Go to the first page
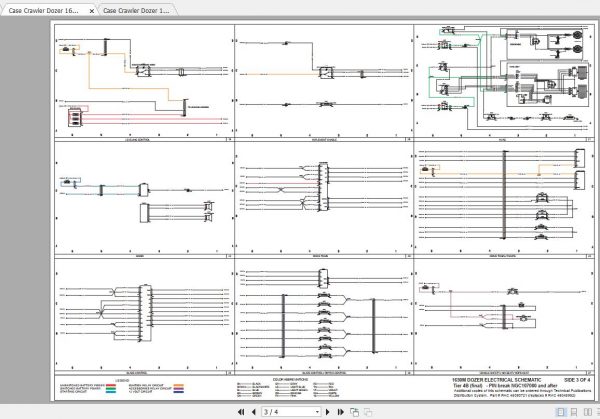The width and height of the screenshot is (600, 419). click(x=241, y=412)
